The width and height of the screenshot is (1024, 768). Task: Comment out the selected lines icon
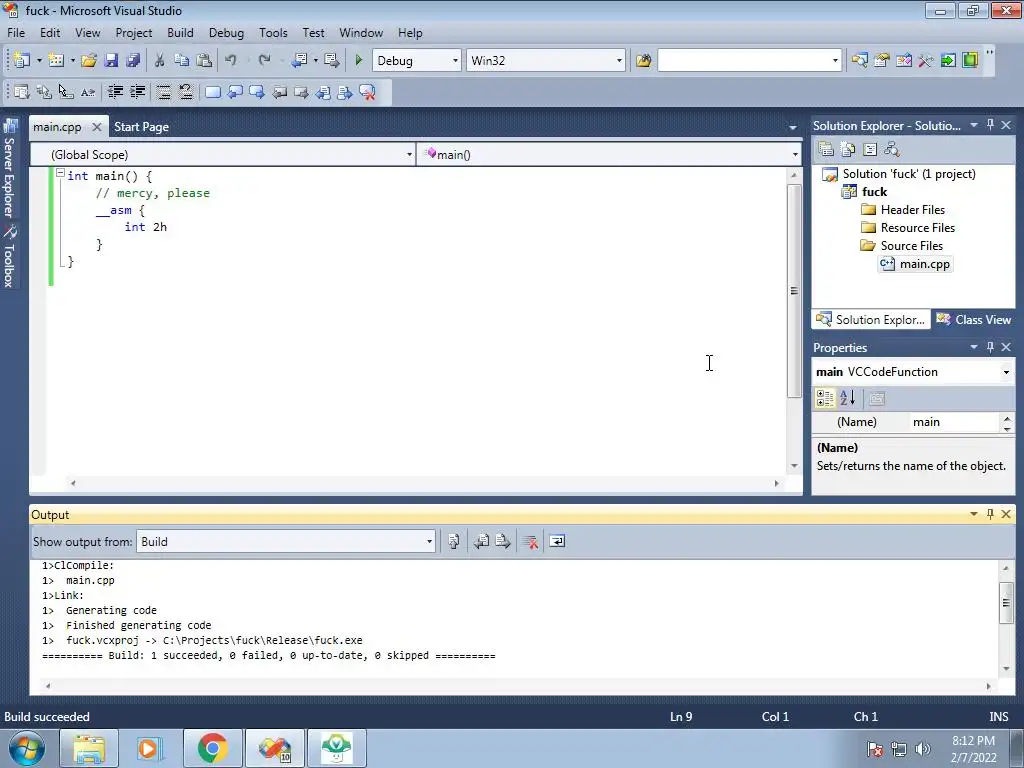tap(164, 92)
